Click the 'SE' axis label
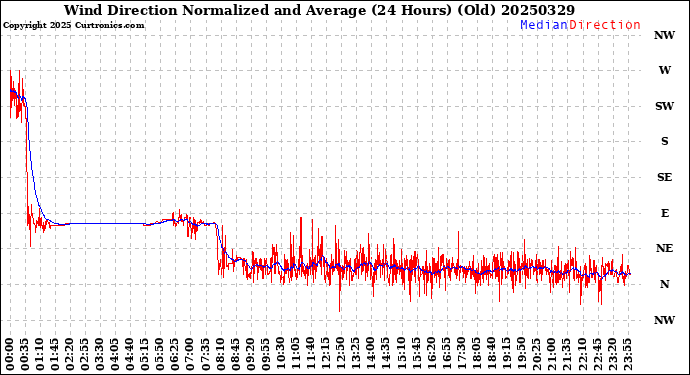This screenshot has height=375, width=690. click(664, 177)
